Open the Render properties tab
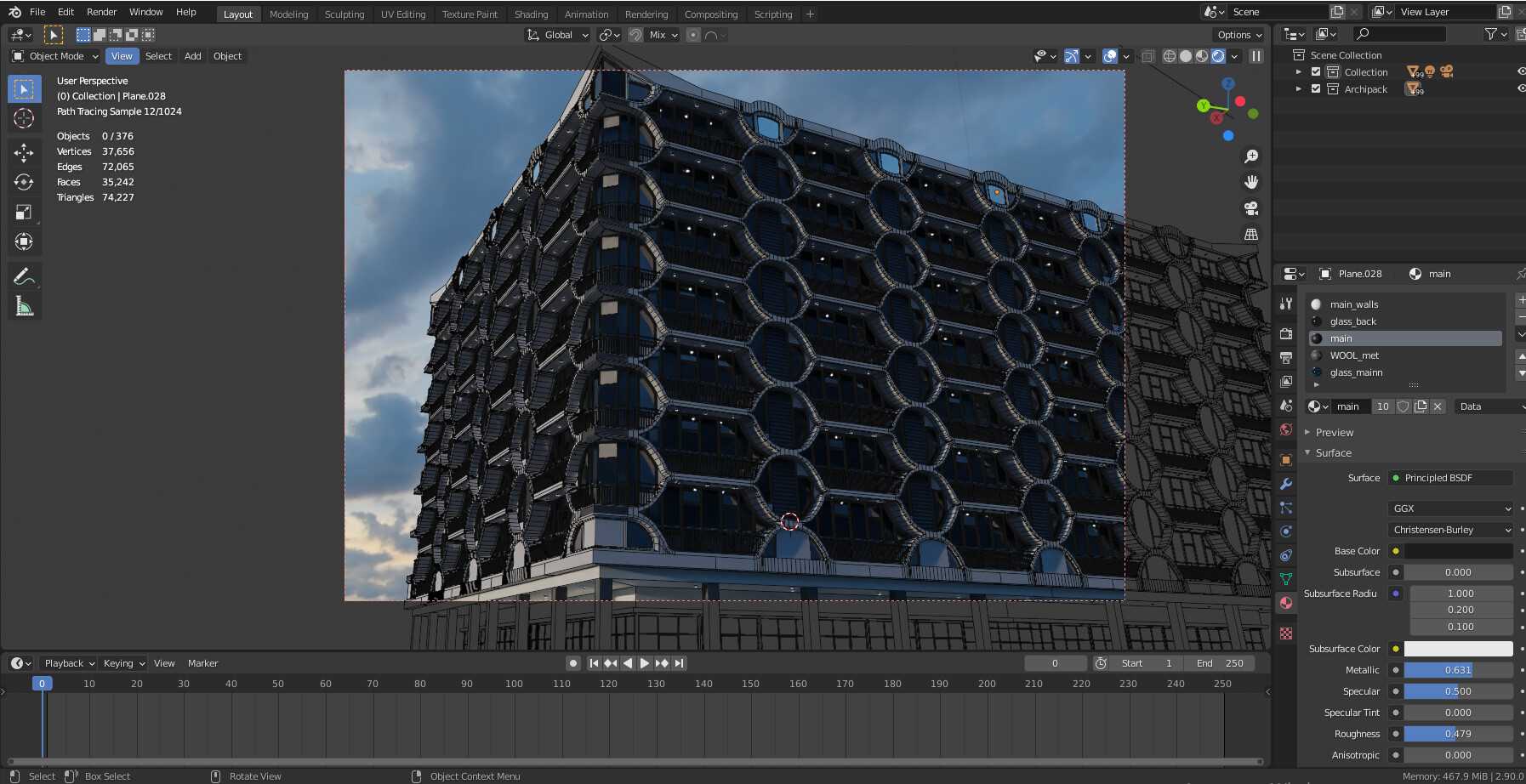Screen dimensions: 1526x784 pos(1286,334)
